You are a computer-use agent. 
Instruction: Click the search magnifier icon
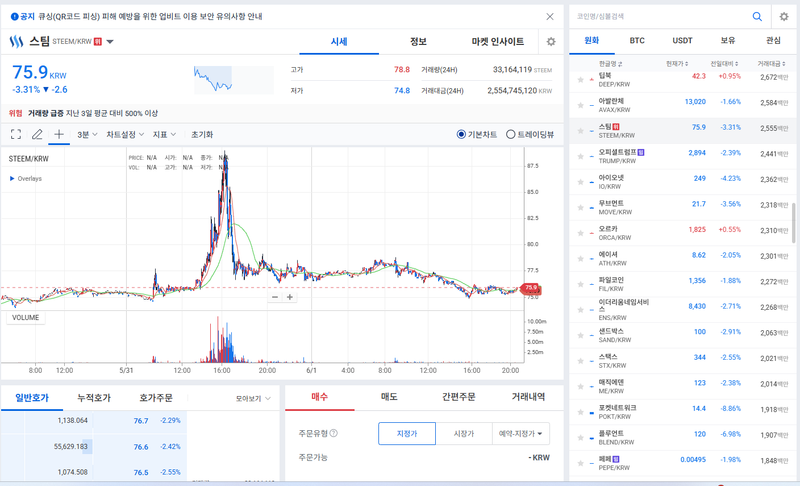[757, 17]
